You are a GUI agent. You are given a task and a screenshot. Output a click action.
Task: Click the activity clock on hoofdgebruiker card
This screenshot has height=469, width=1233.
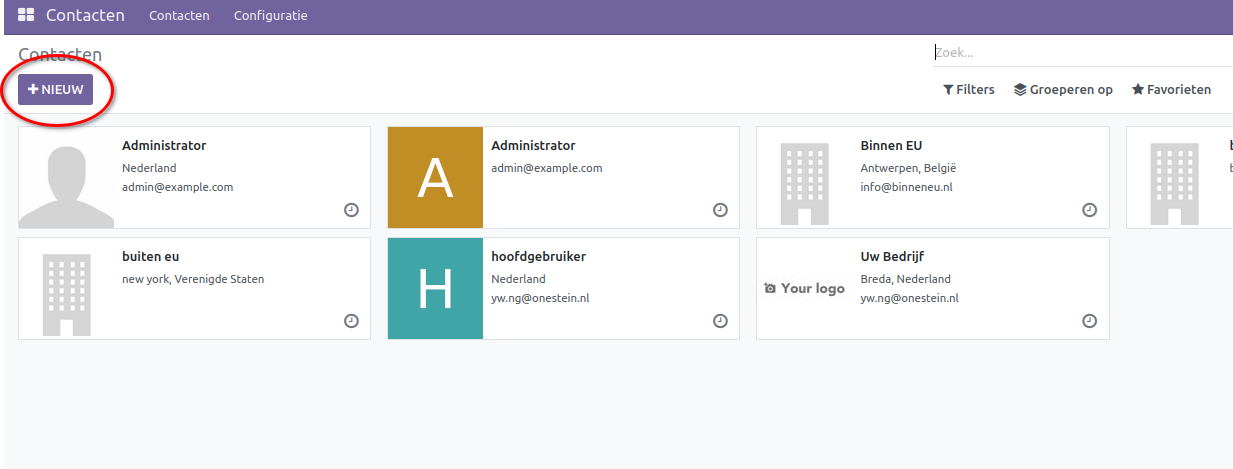tap(720, 321)
